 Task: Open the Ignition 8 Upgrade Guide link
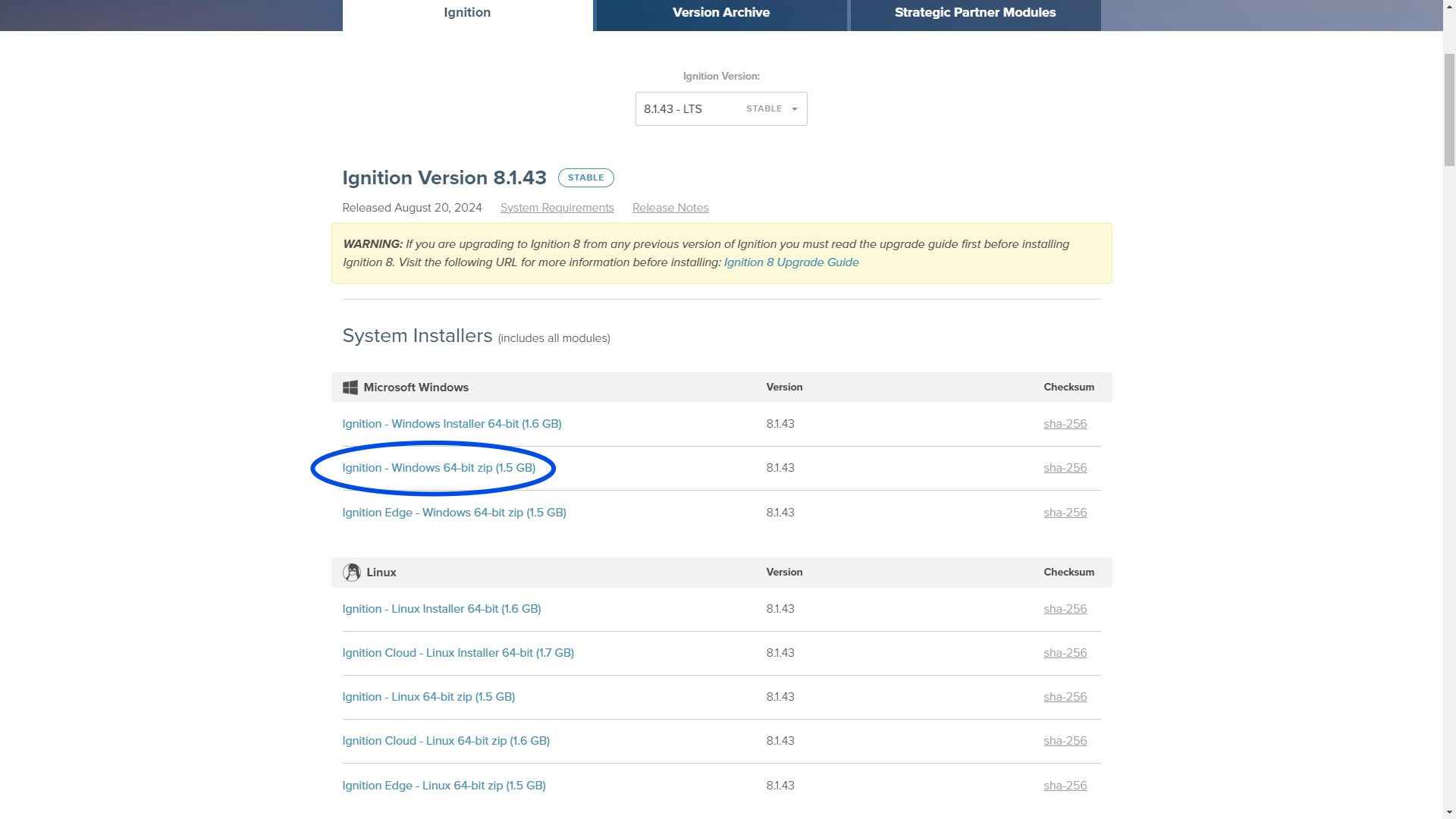point(791,262)
